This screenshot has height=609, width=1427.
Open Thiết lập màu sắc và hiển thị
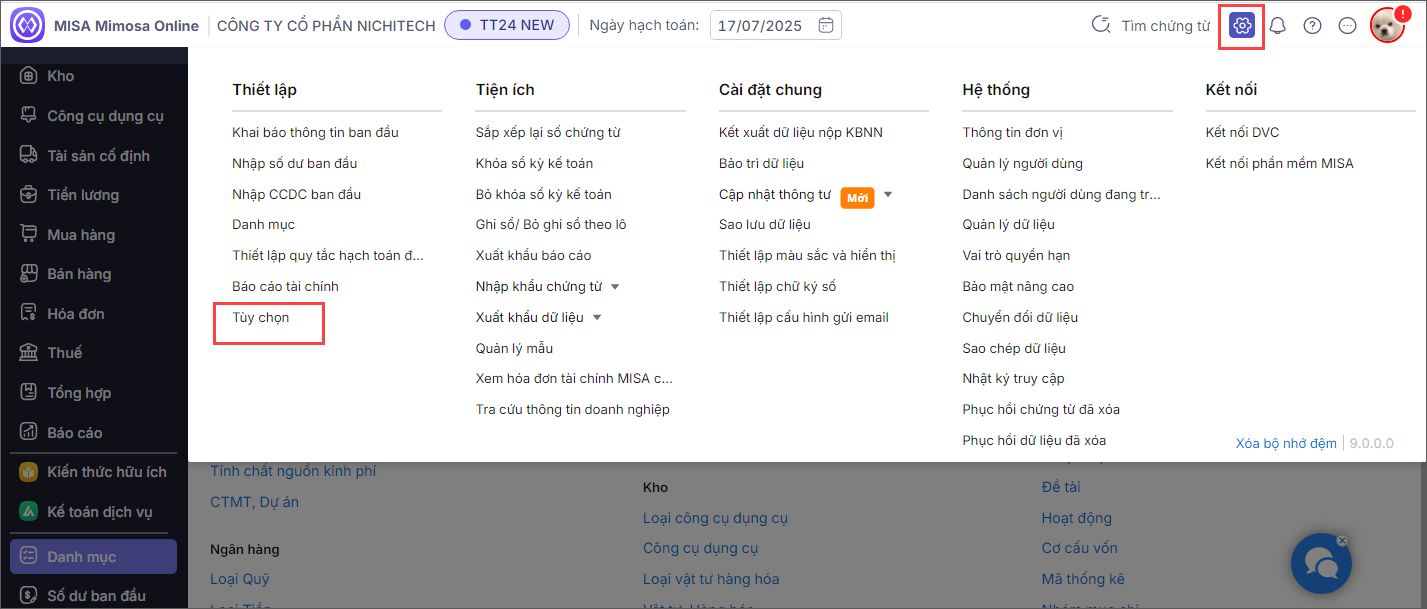pyautogui.click(x=808, y=256)
